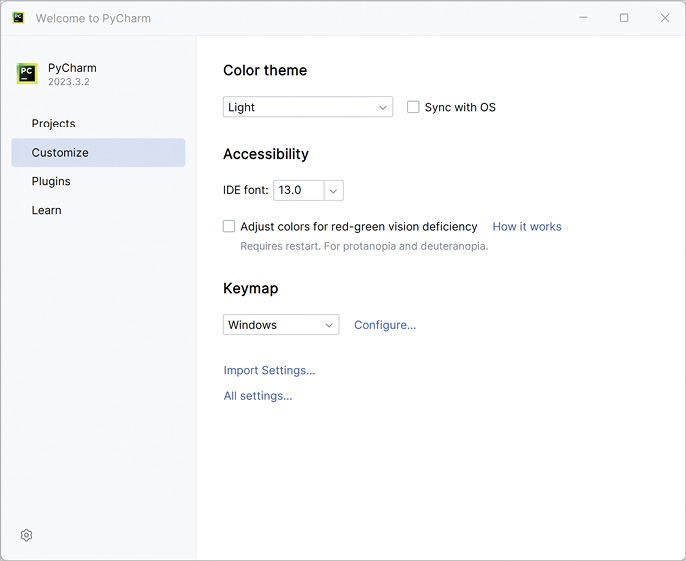Image resolution: width=686 pixels, height=561 pixels.
Task: Switch to the Projects tab
Action: (x=98, y=123)
